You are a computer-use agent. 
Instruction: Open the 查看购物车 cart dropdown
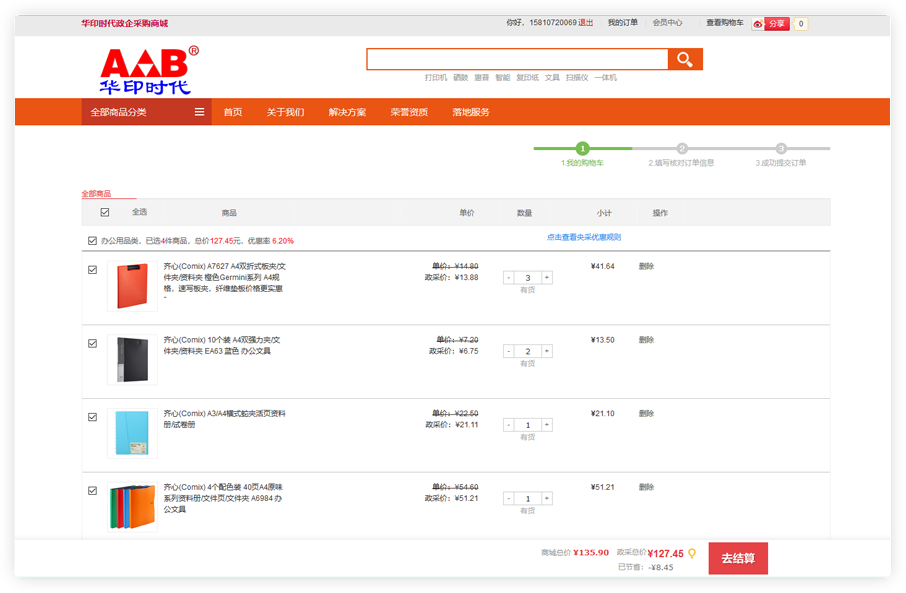(x=724, y=23)
